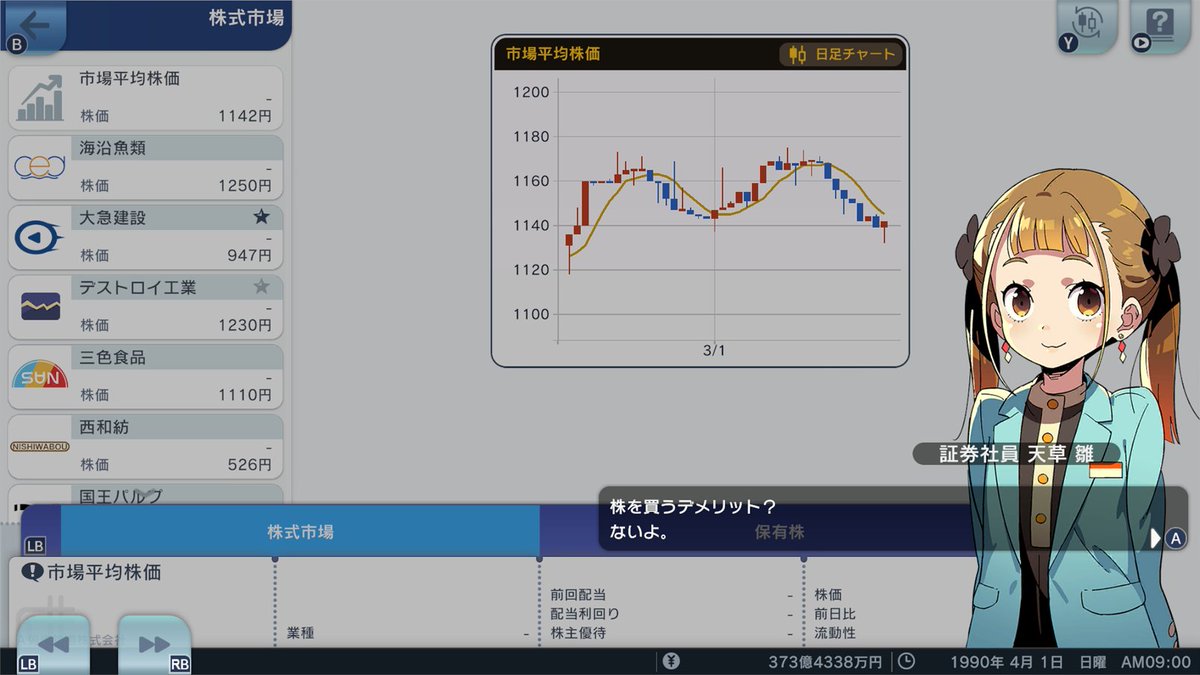Screen dimensions: 1200x675
Task: Click the 前日比 field label
Action: click(x=835, y=613)
